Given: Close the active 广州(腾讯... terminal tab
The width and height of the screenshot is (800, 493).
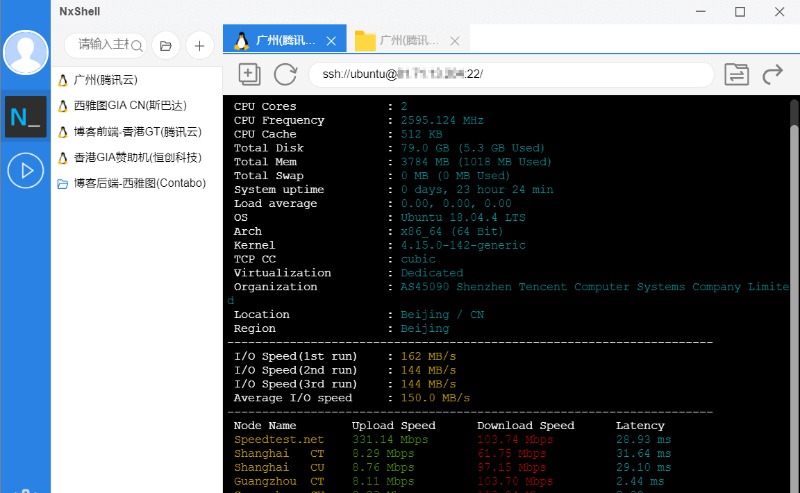Looking at the screenshot, I should (x=331, y=41).
